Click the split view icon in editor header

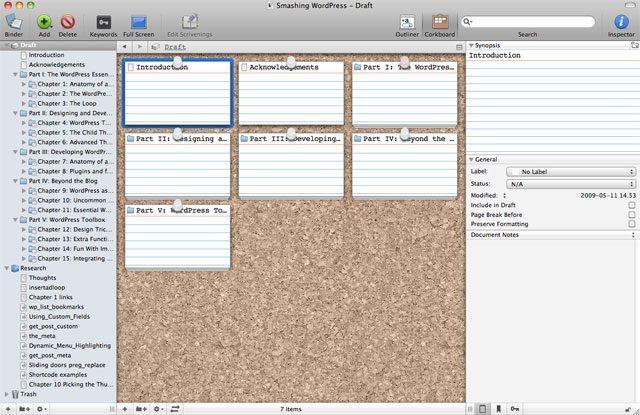(x=459, y=47)
